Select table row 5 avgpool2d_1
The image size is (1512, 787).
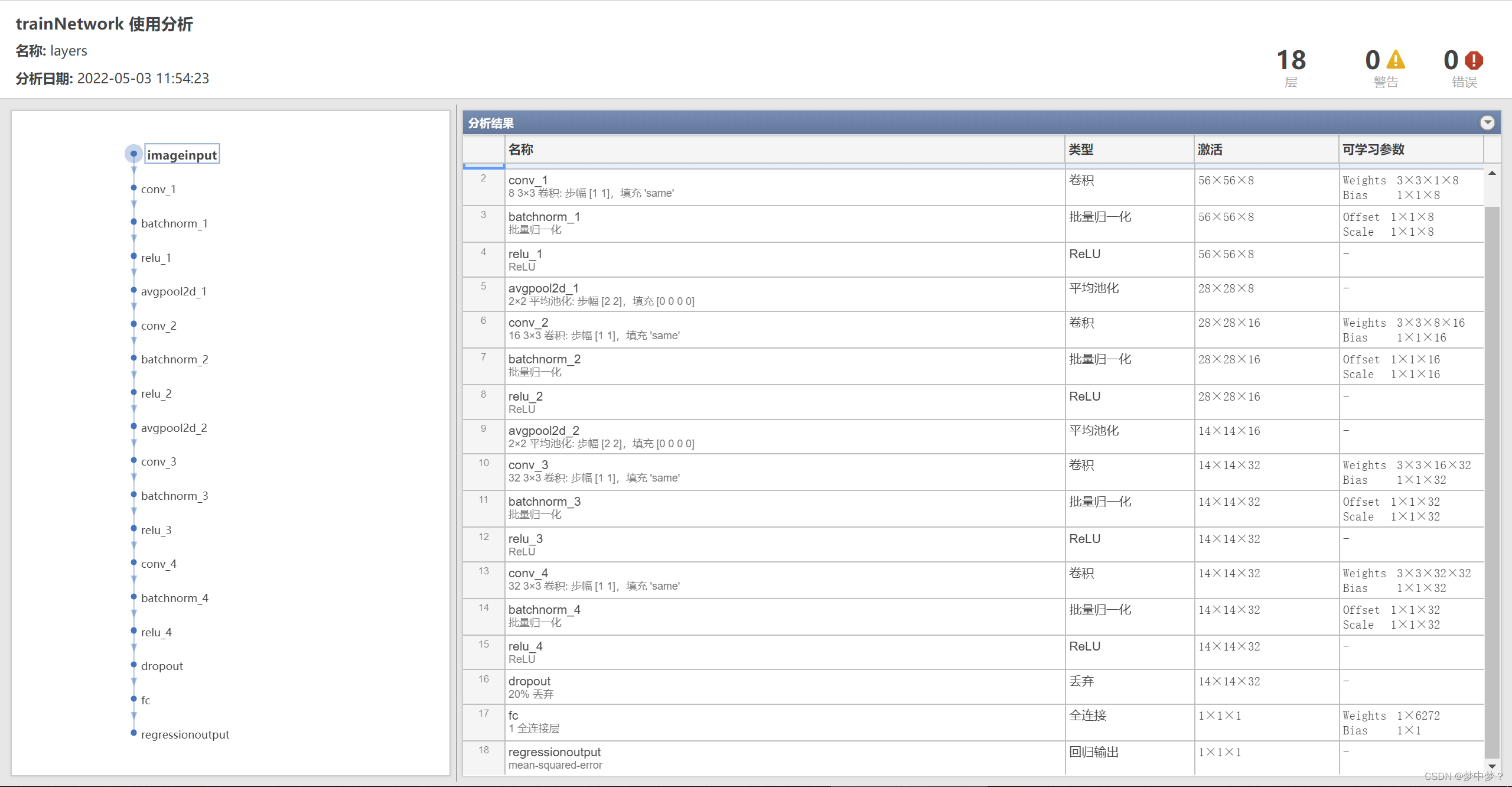[x=973, y=294]
